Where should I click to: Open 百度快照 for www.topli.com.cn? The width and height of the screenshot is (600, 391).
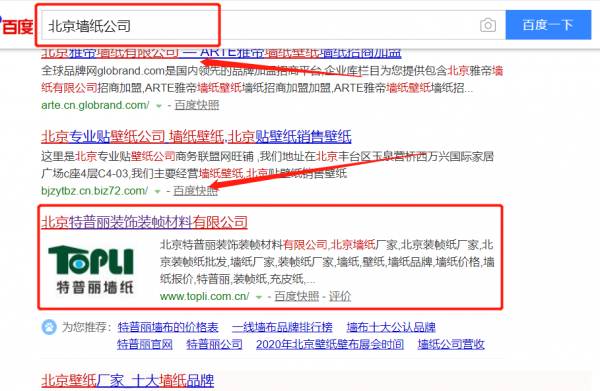(297, 296)
